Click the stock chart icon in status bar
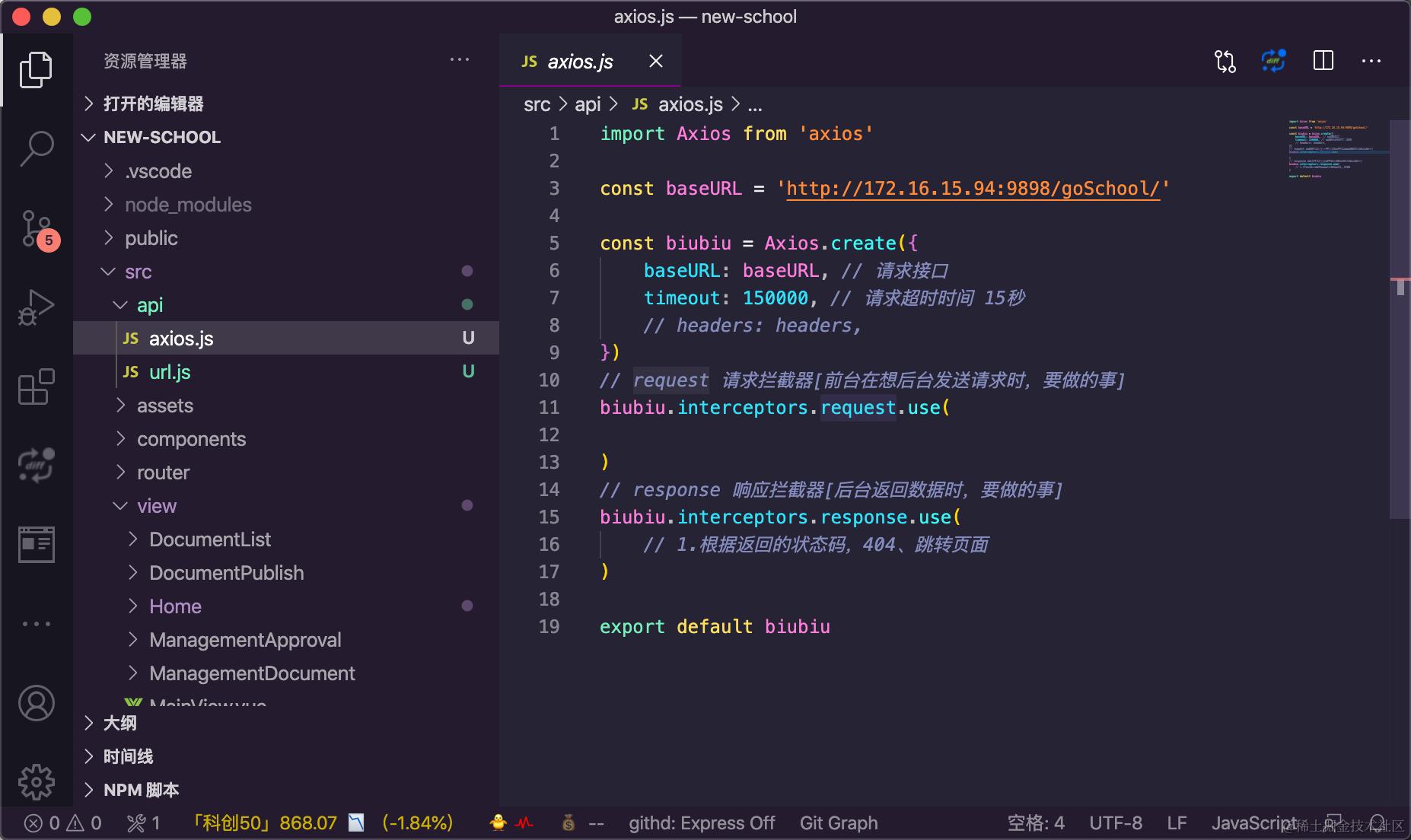Image resolution: width=1411 pixels, height=840 pixels. 356,822
